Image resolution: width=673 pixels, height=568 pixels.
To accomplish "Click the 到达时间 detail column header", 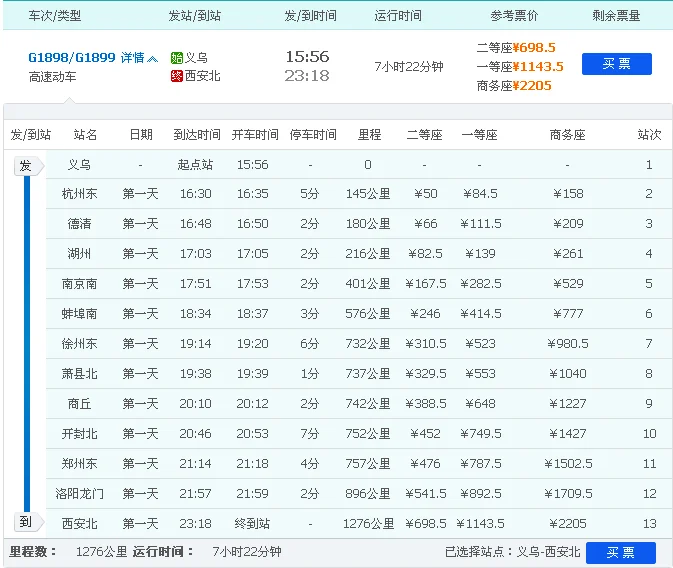I will 197,135.
